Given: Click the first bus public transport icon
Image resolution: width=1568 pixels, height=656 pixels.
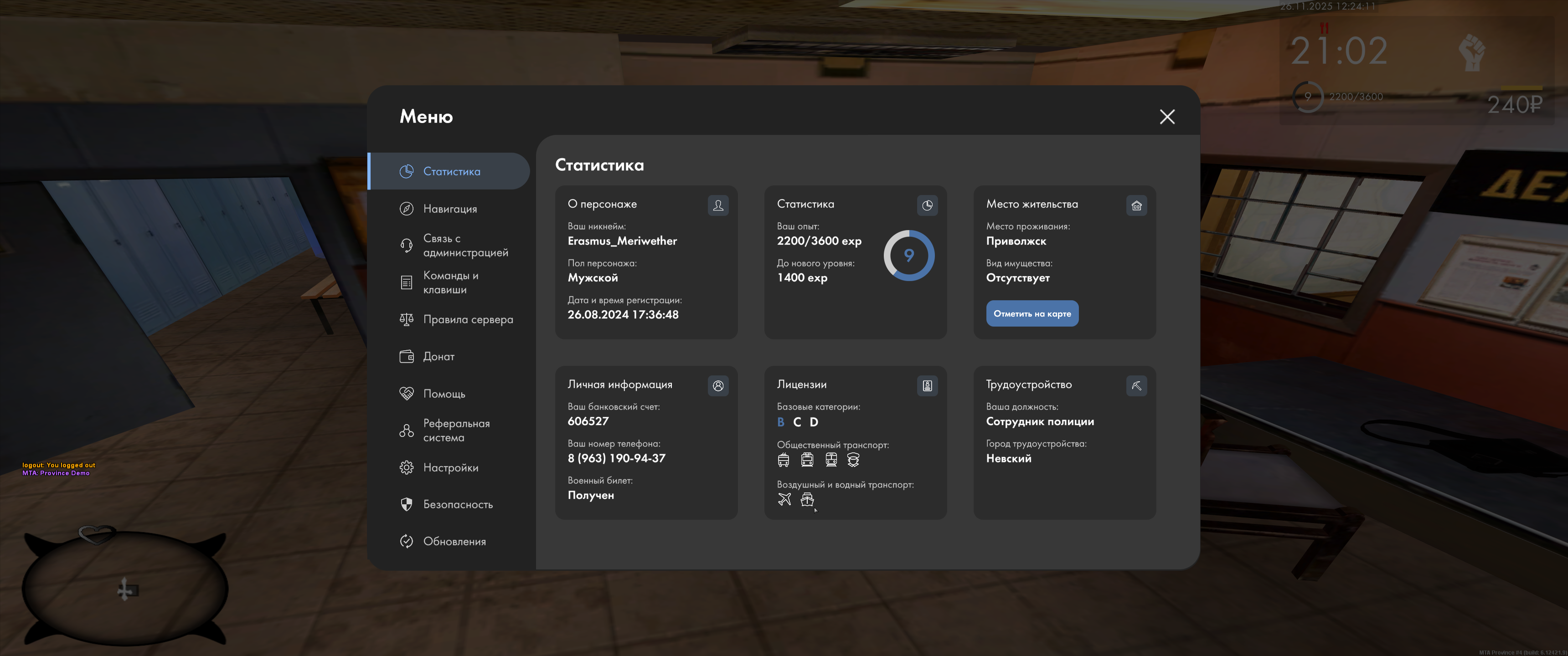Looking at the screenshot, I should point(783,460).
